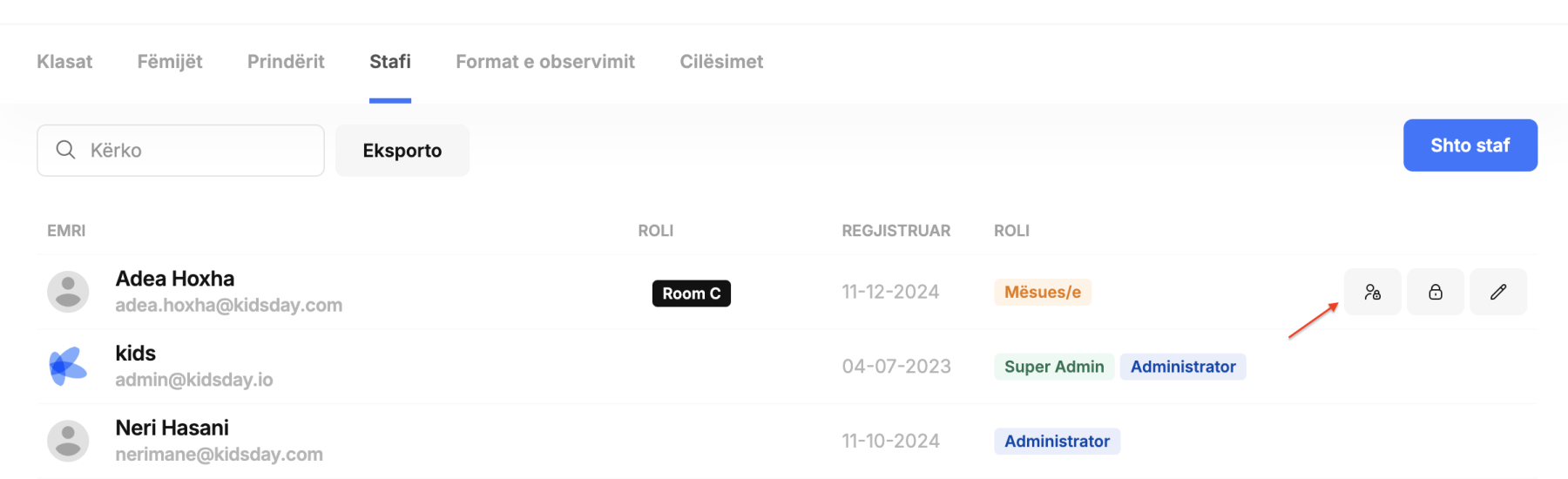The image size is (1568, 479).
Task: Click the pencil edit icon for Adea Hoxha
Action: coord(1498,292)
